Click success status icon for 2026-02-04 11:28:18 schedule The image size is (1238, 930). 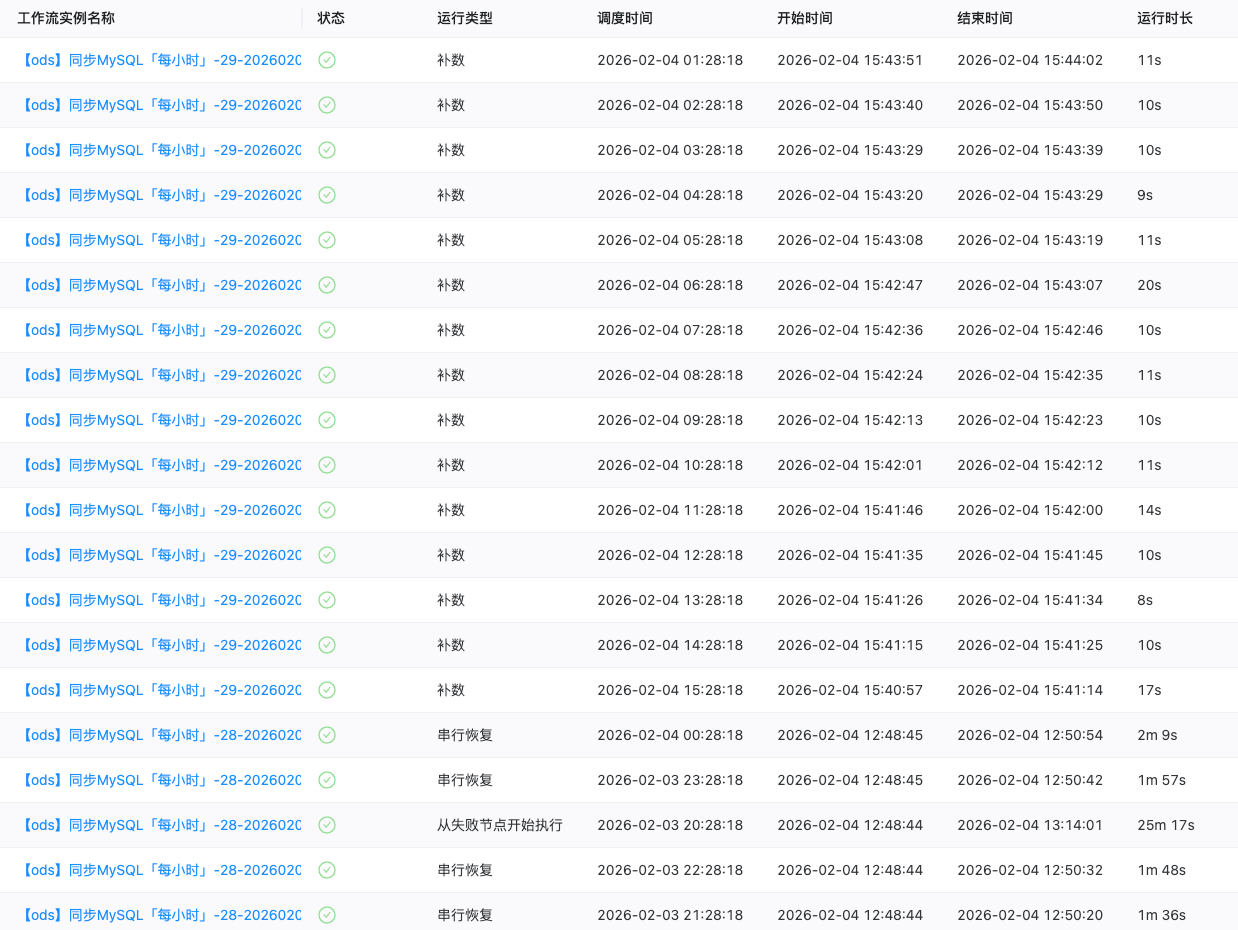click(327, 510)
